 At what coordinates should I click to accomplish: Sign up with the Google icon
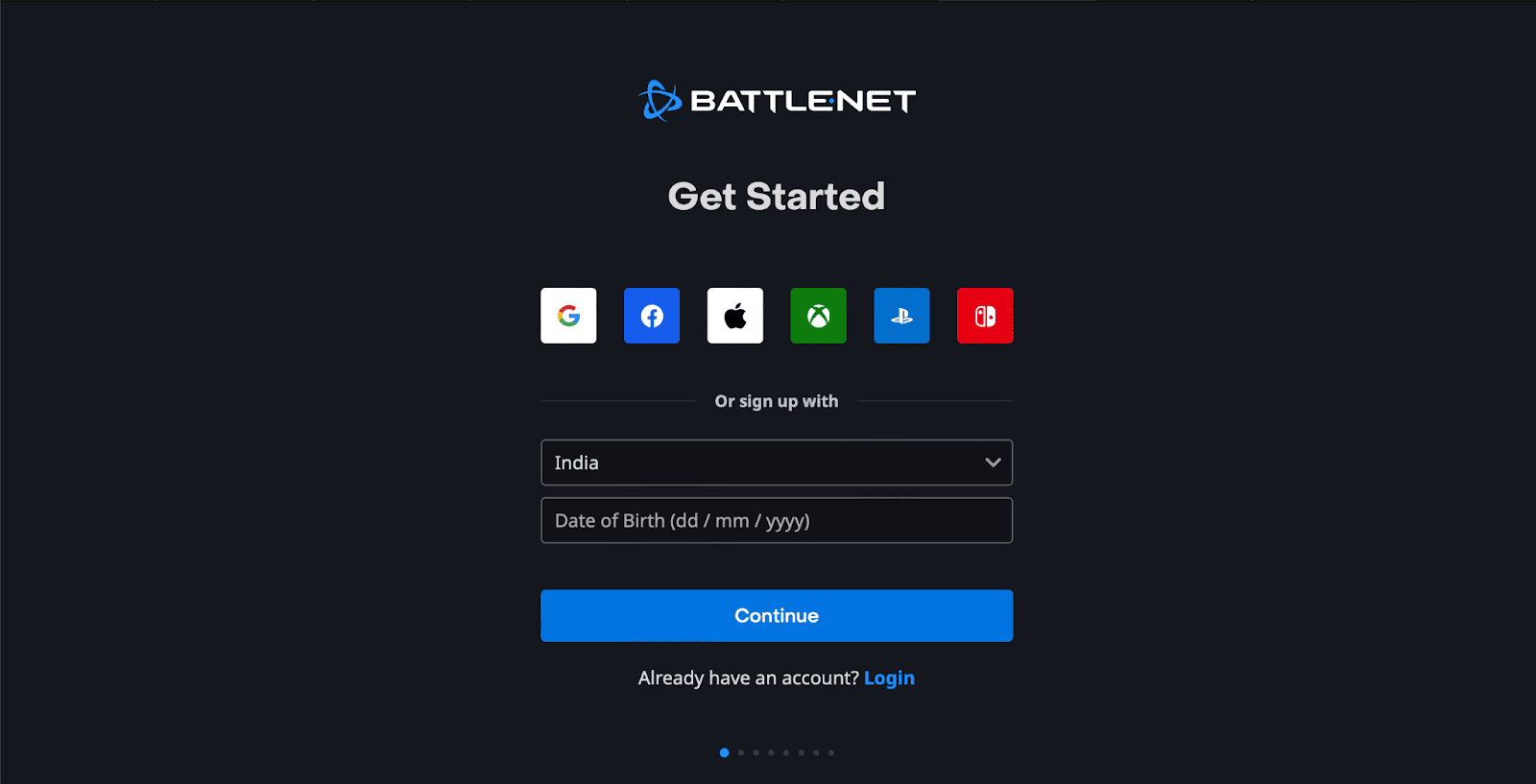click(568, 316)
